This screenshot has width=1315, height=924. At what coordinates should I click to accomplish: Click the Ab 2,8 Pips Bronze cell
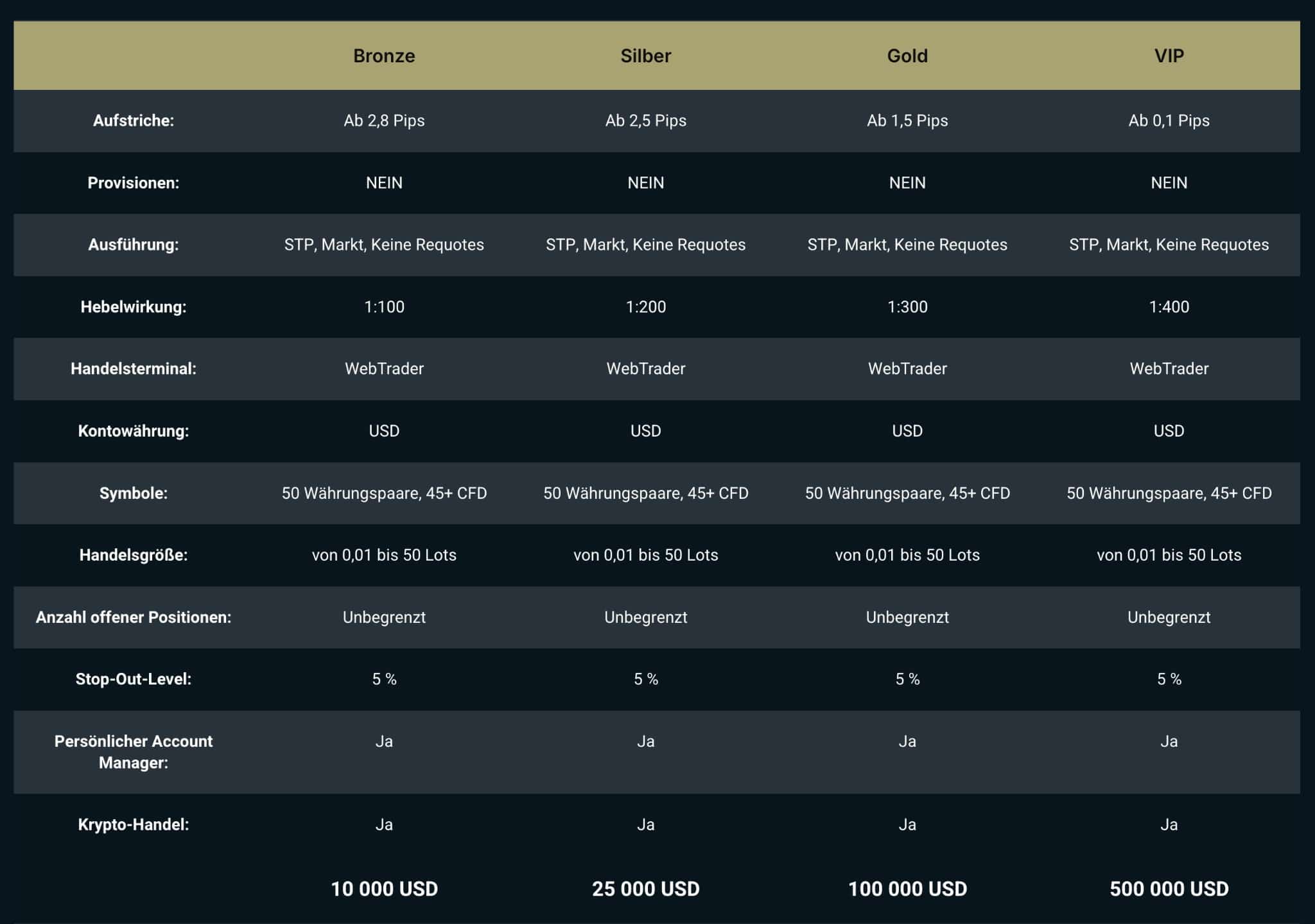[x=384, y=121]
